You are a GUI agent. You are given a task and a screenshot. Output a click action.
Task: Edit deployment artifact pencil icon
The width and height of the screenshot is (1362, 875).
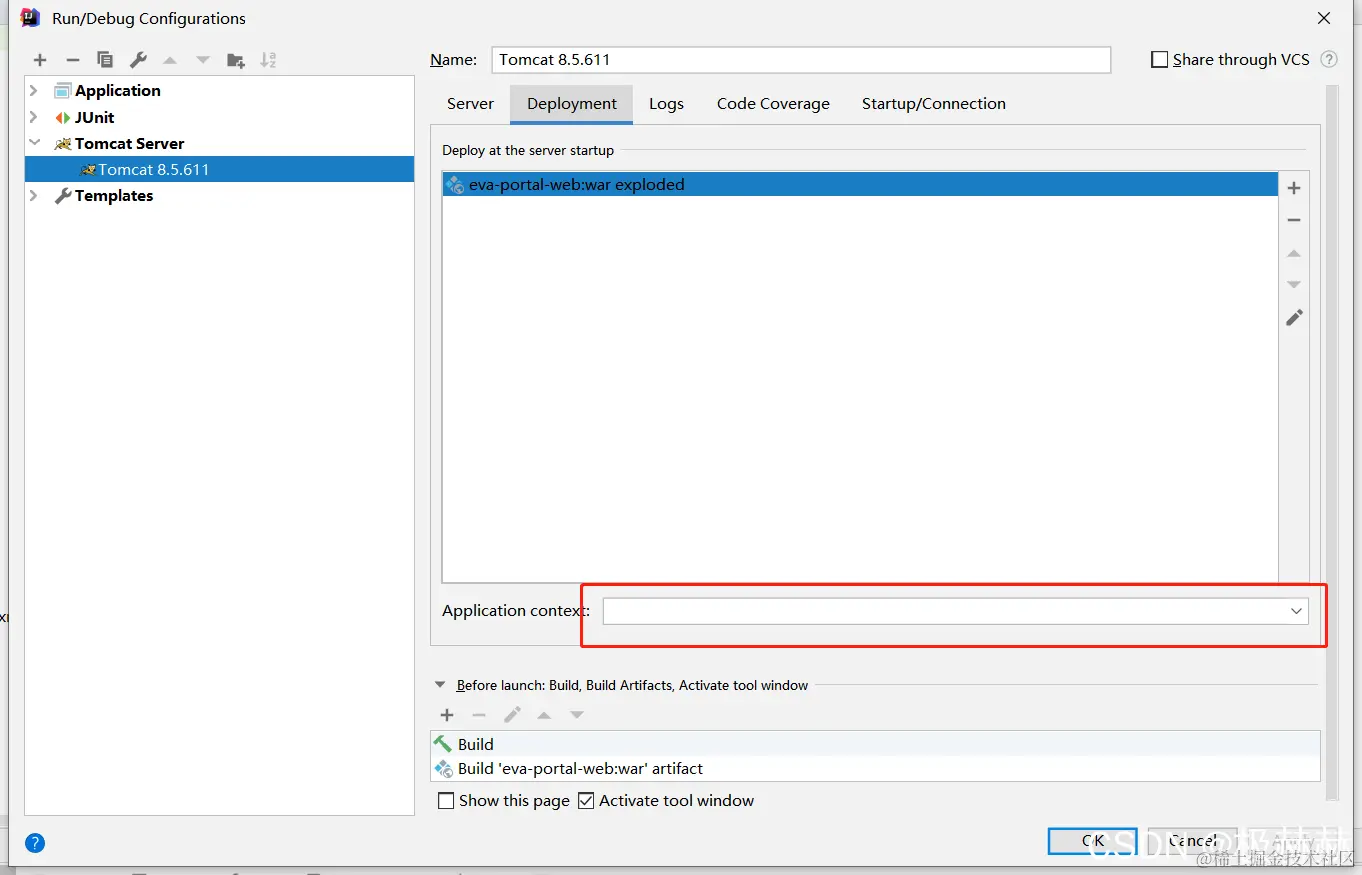[x=1294, y=317]
